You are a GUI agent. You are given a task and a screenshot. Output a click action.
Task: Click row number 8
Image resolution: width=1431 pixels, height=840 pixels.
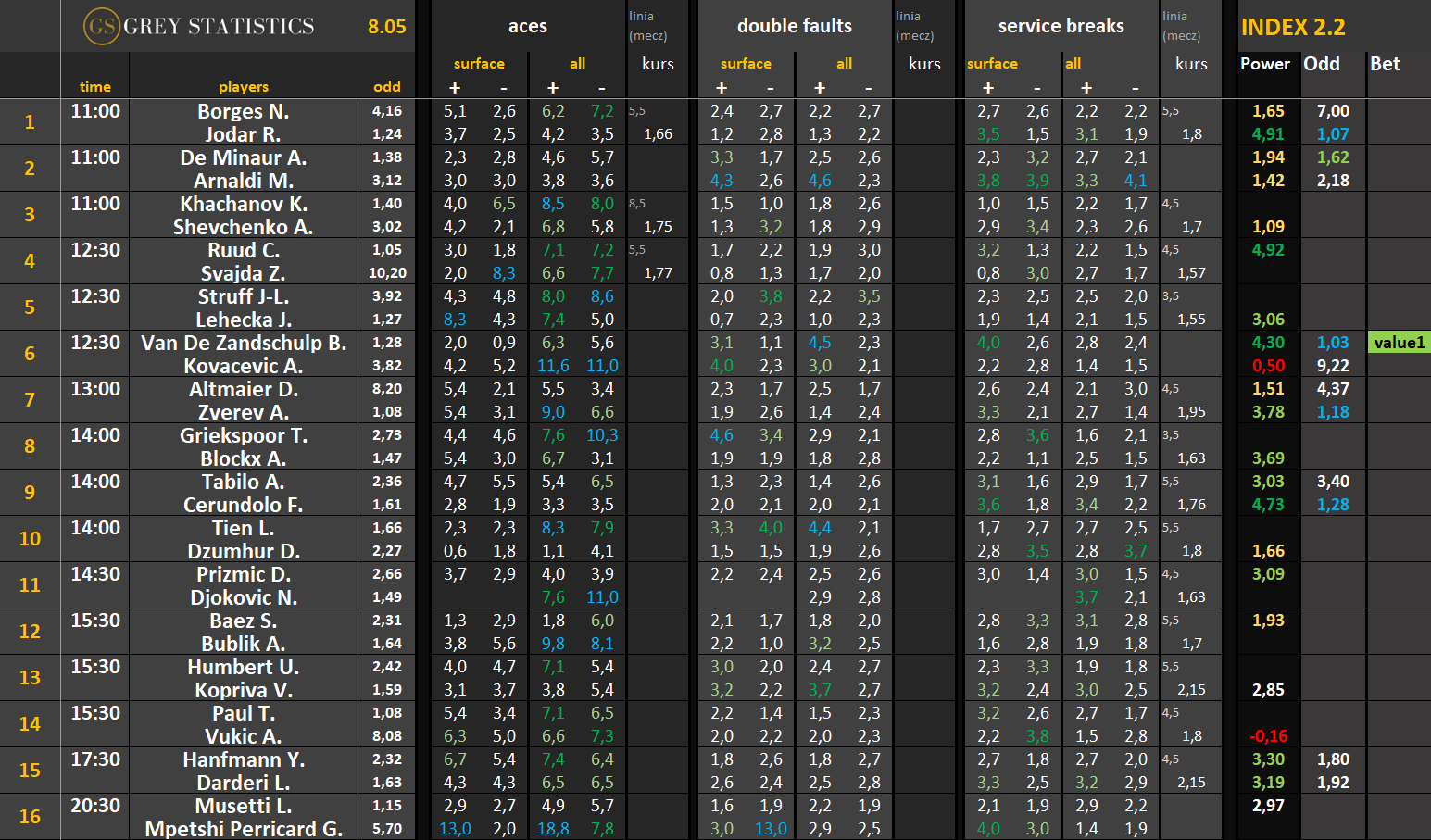pos(30,446)
